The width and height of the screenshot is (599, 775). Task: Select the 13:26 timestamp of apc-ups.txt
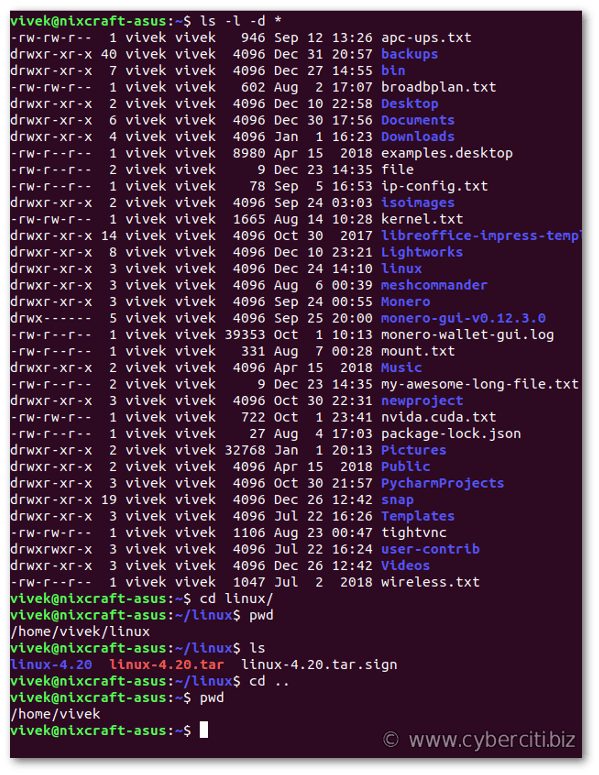(x=352, y=38)
